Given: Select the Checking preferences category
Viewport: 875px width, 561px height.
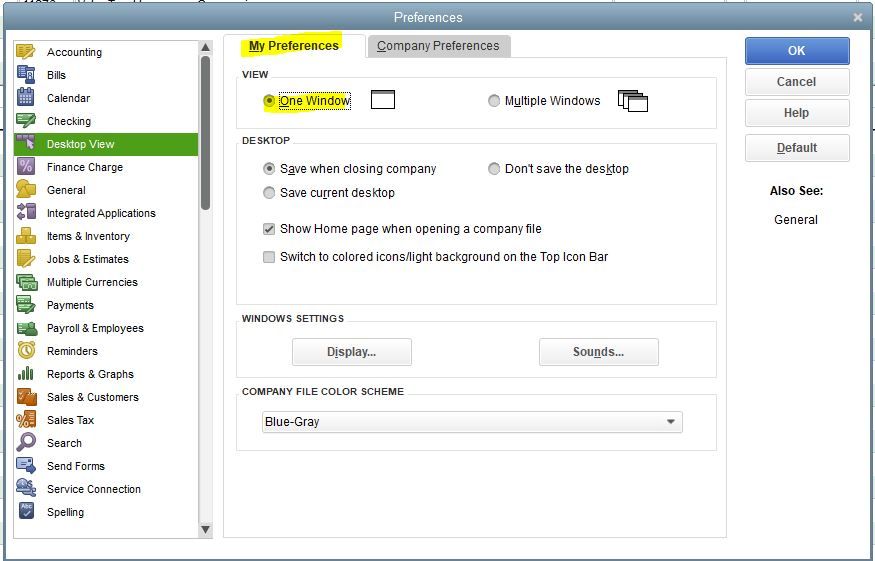Looking at the screenshot, I should (106, 121).
